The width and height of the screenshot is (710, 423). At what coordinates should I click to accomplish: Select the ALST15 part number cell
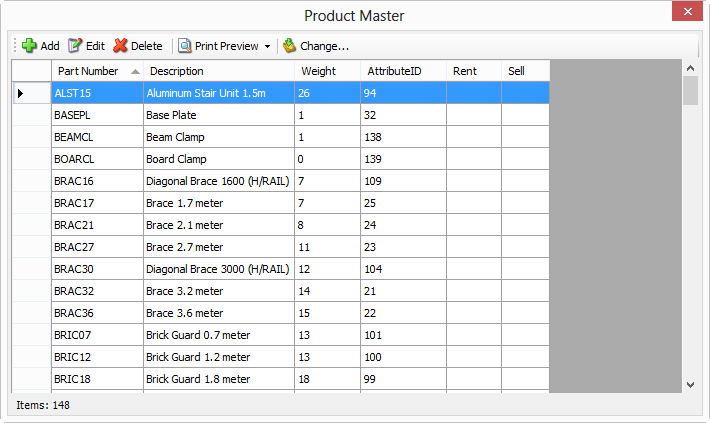click(x=97, y=93)
